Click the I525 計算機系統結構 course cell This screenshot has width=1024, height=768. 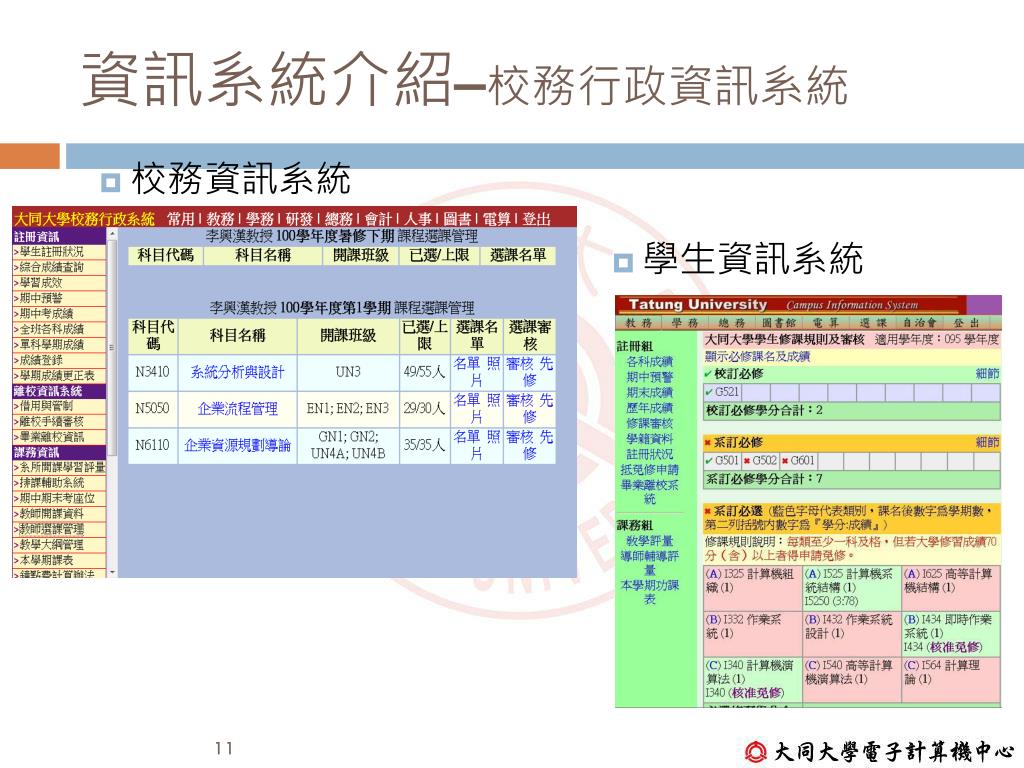click(852, 587)
